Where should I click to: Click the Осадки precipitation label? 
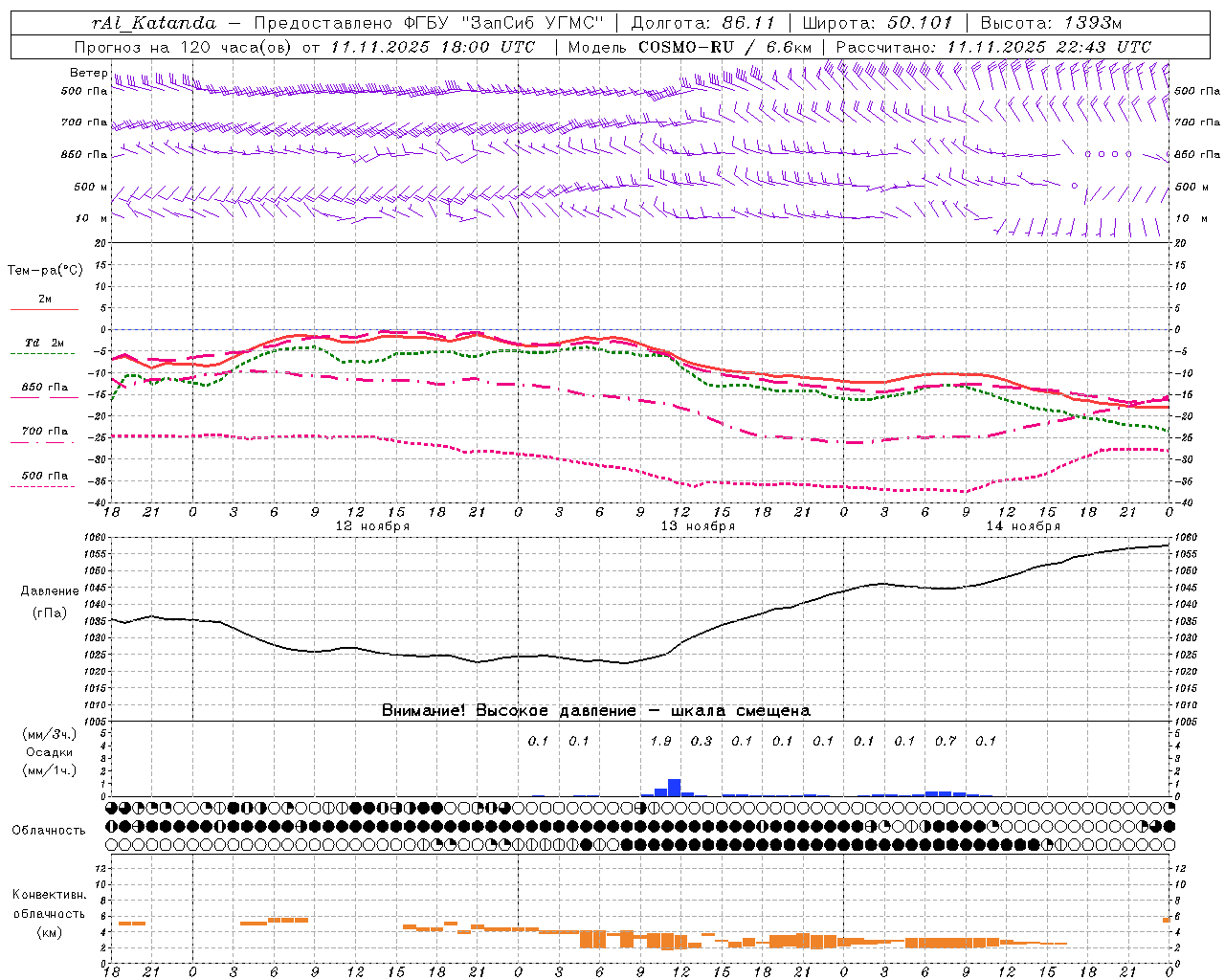[50, 752]
